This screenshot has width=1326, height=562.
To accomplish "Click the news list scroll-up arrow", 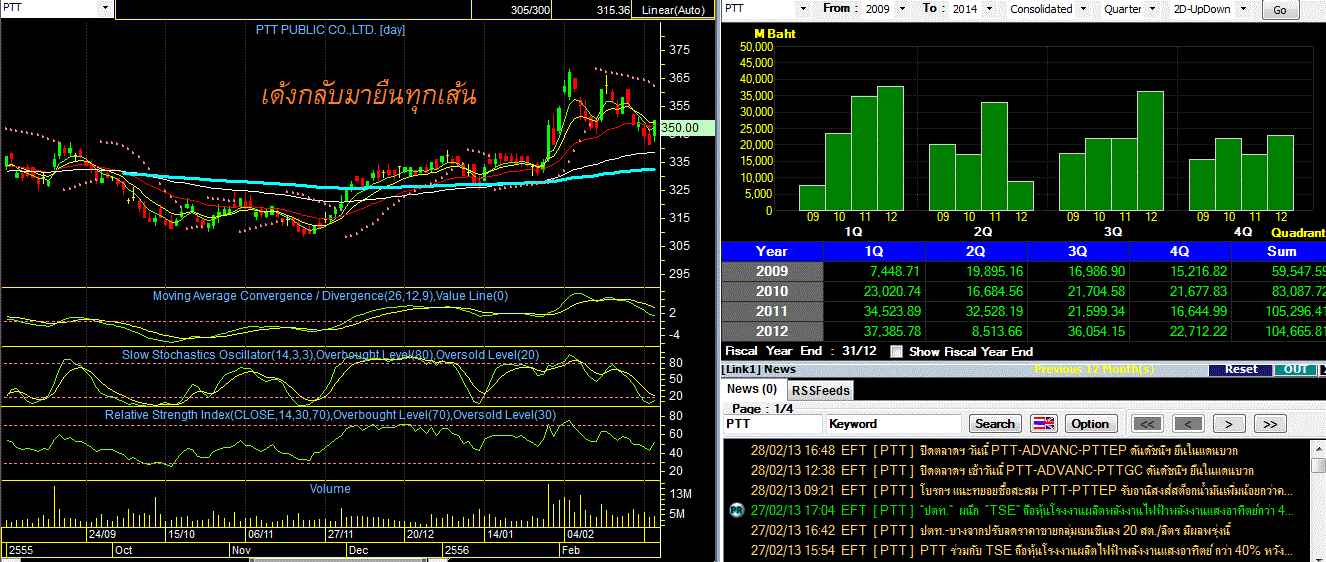I will click(1317, 448).
